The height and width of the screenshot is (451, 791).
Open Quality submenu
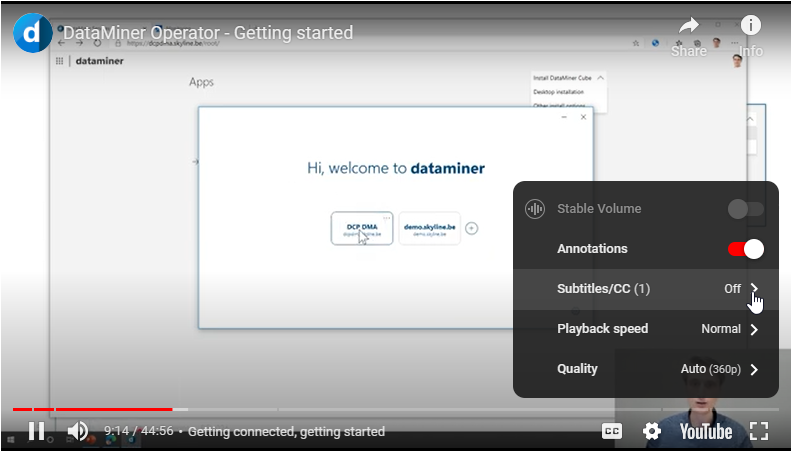coord(646,369)
